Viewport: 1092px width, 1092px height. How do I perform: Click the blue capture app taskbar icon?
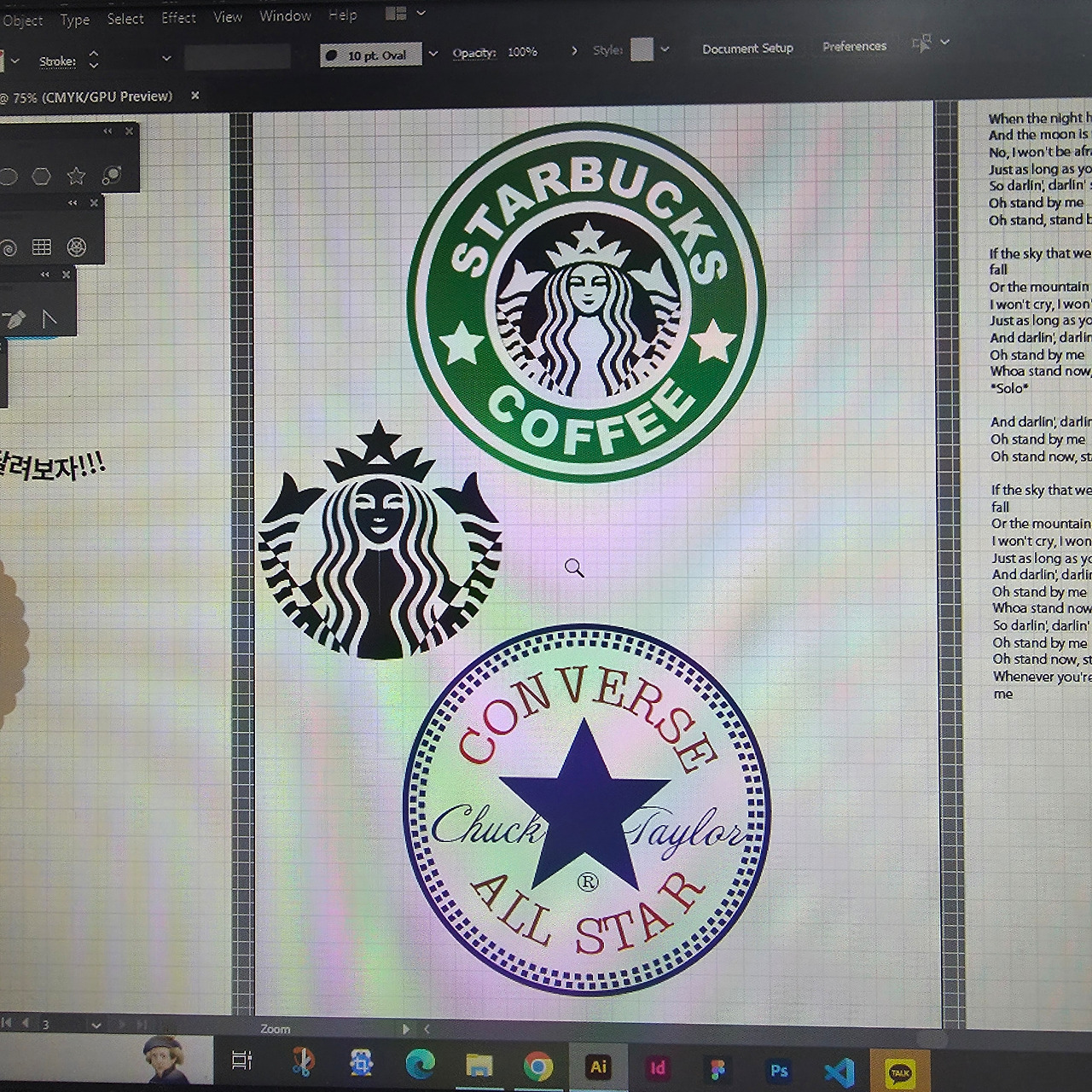[x=362, y=1063]
